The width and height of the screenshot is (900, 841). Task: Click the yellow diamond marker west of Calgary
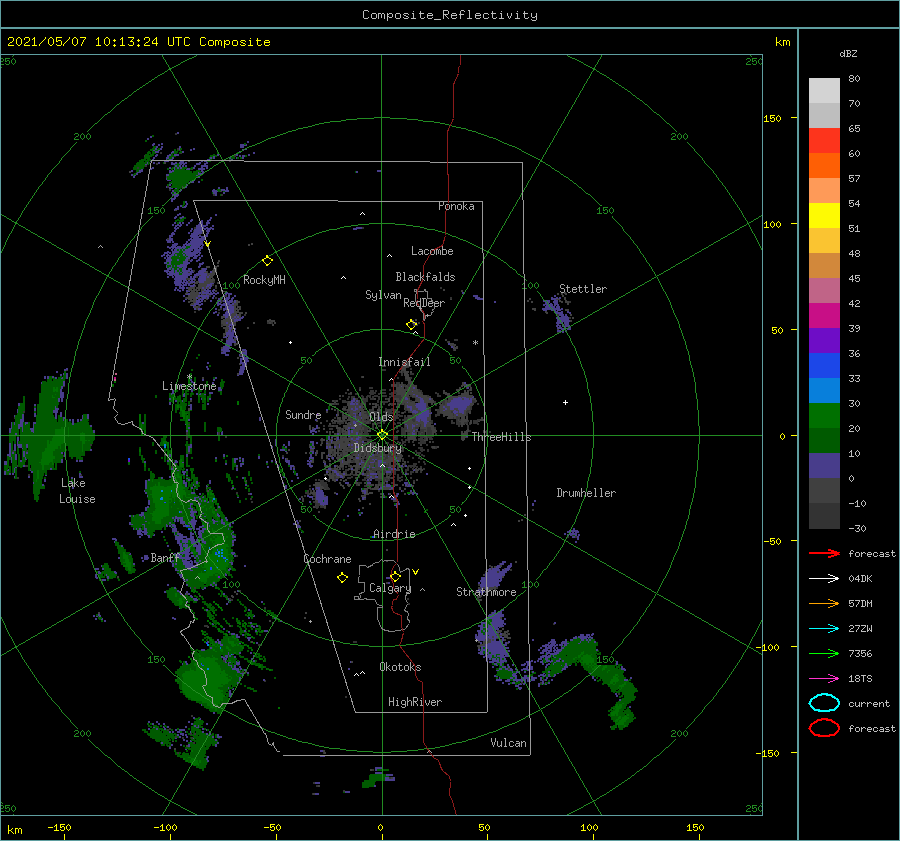click(x=342, y=578)
